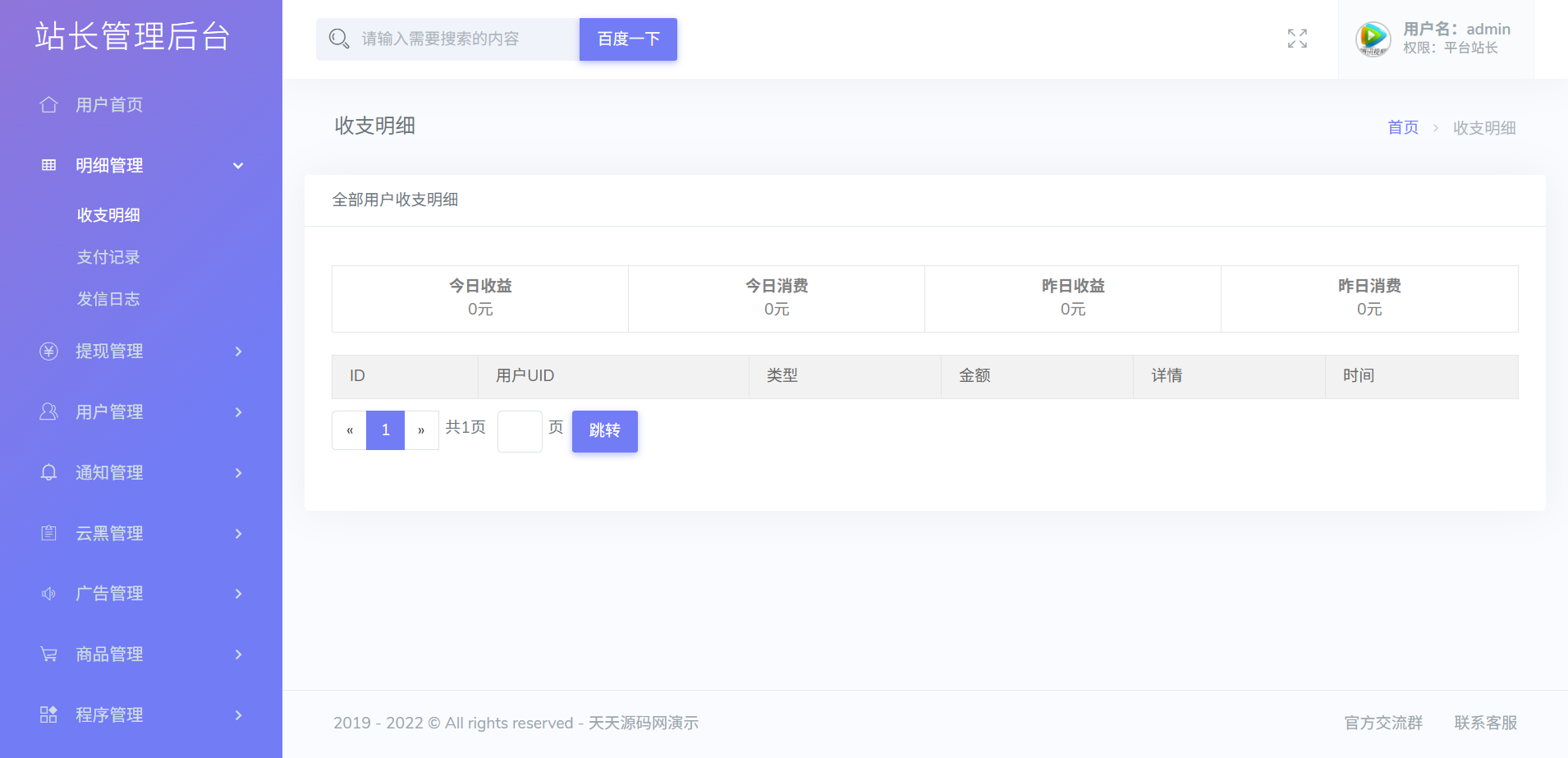Click the 跳转 page jump button

point(604,430)
